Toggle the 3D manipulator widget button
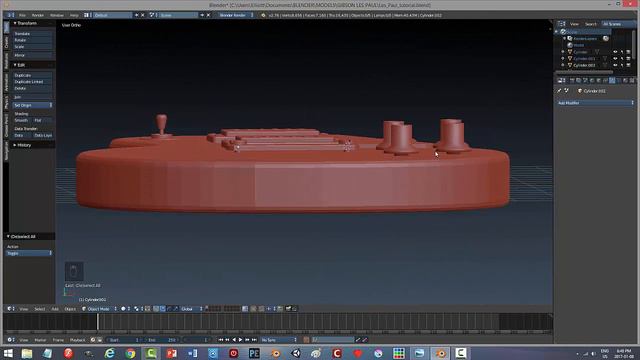 click(156, 309)
